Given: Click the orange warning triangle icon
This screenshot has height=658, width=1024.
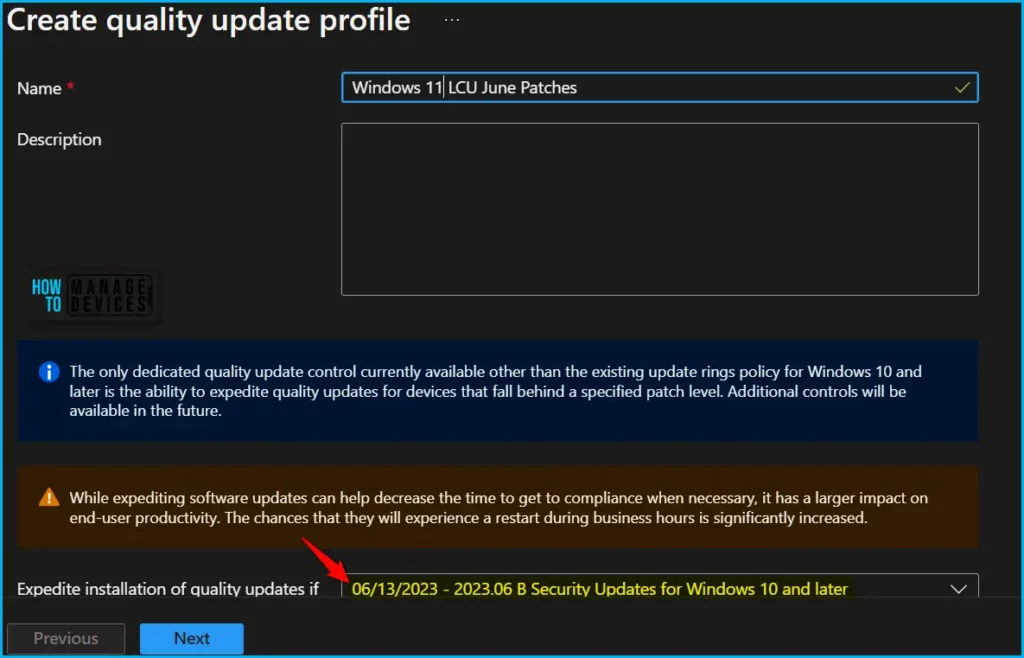Looking at the screenshot, I should (49, 499).
